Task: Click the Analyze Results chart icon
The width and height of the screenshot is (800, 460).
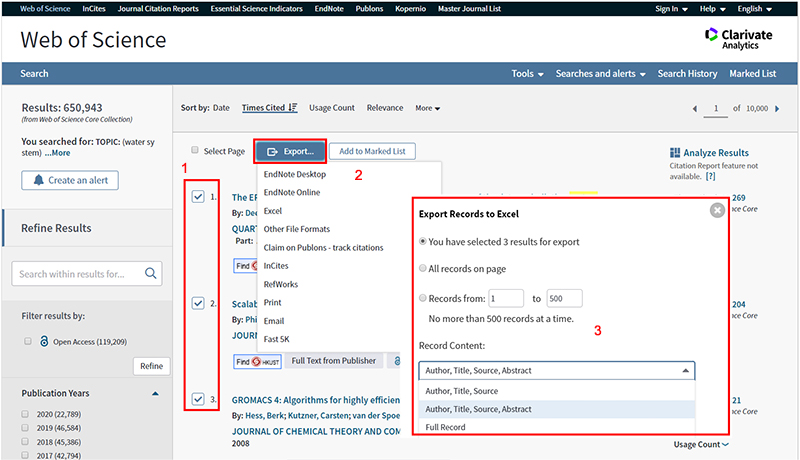Action: coord(674,152)
